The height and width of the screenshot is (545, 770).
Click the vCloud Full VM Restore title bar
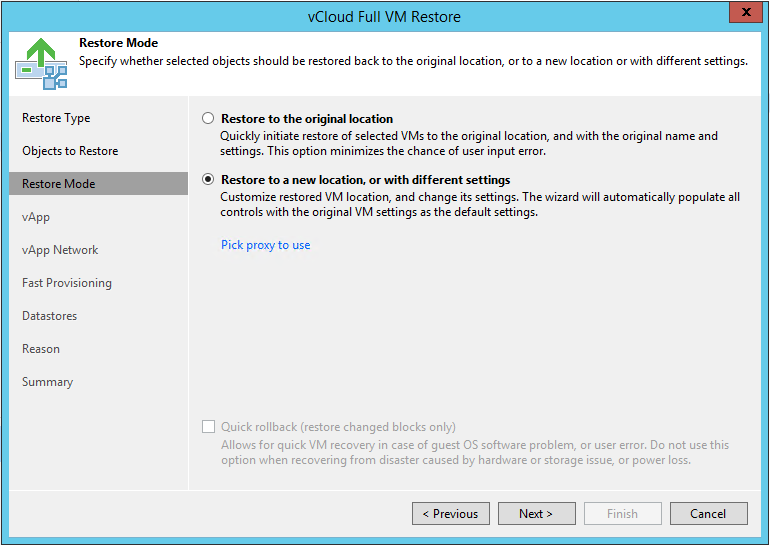(x=384, y=17)
